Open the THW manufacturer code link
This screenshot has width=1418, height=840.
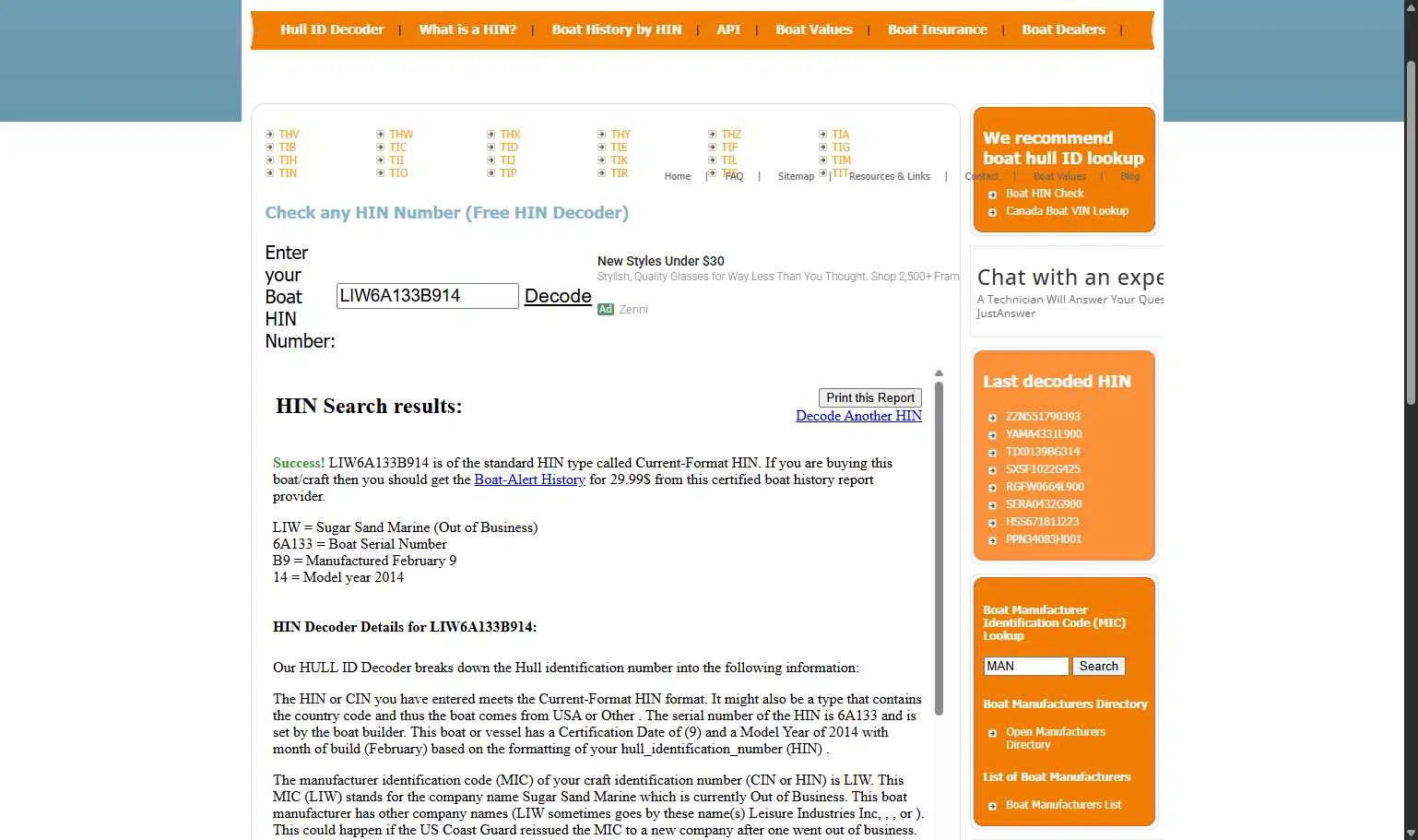pyautogui.click(x=401, y=135)
